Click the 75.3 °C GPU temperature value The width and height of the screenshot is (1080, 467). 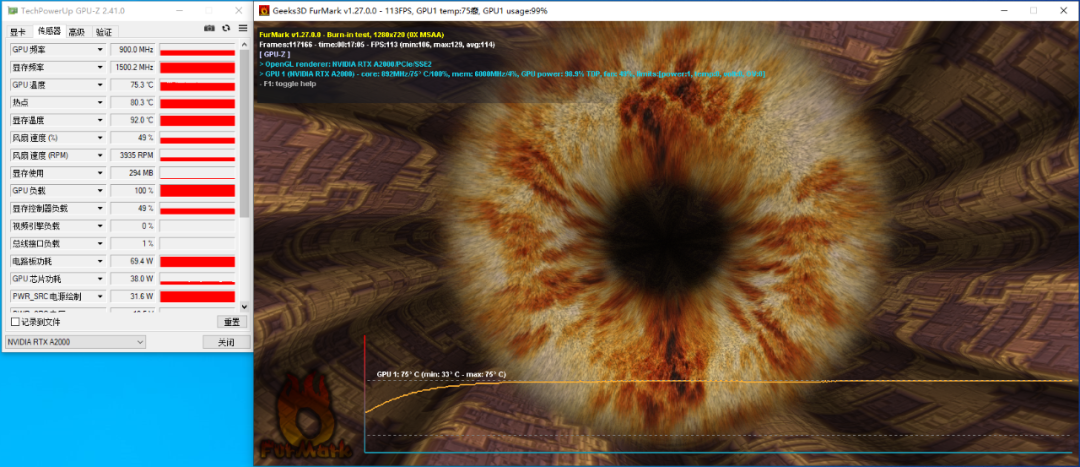pos(133,85)
